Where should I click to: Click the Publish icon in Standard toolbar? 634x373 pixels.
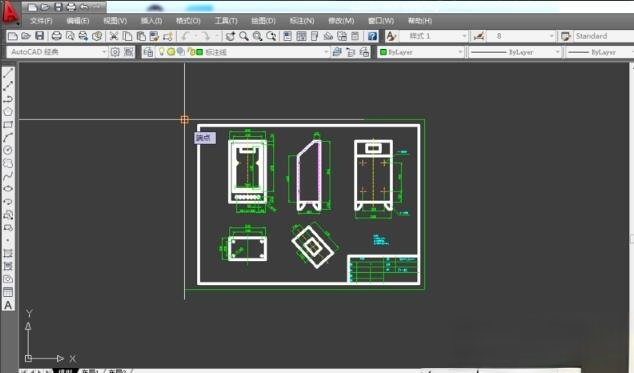(x=83, y=36)
